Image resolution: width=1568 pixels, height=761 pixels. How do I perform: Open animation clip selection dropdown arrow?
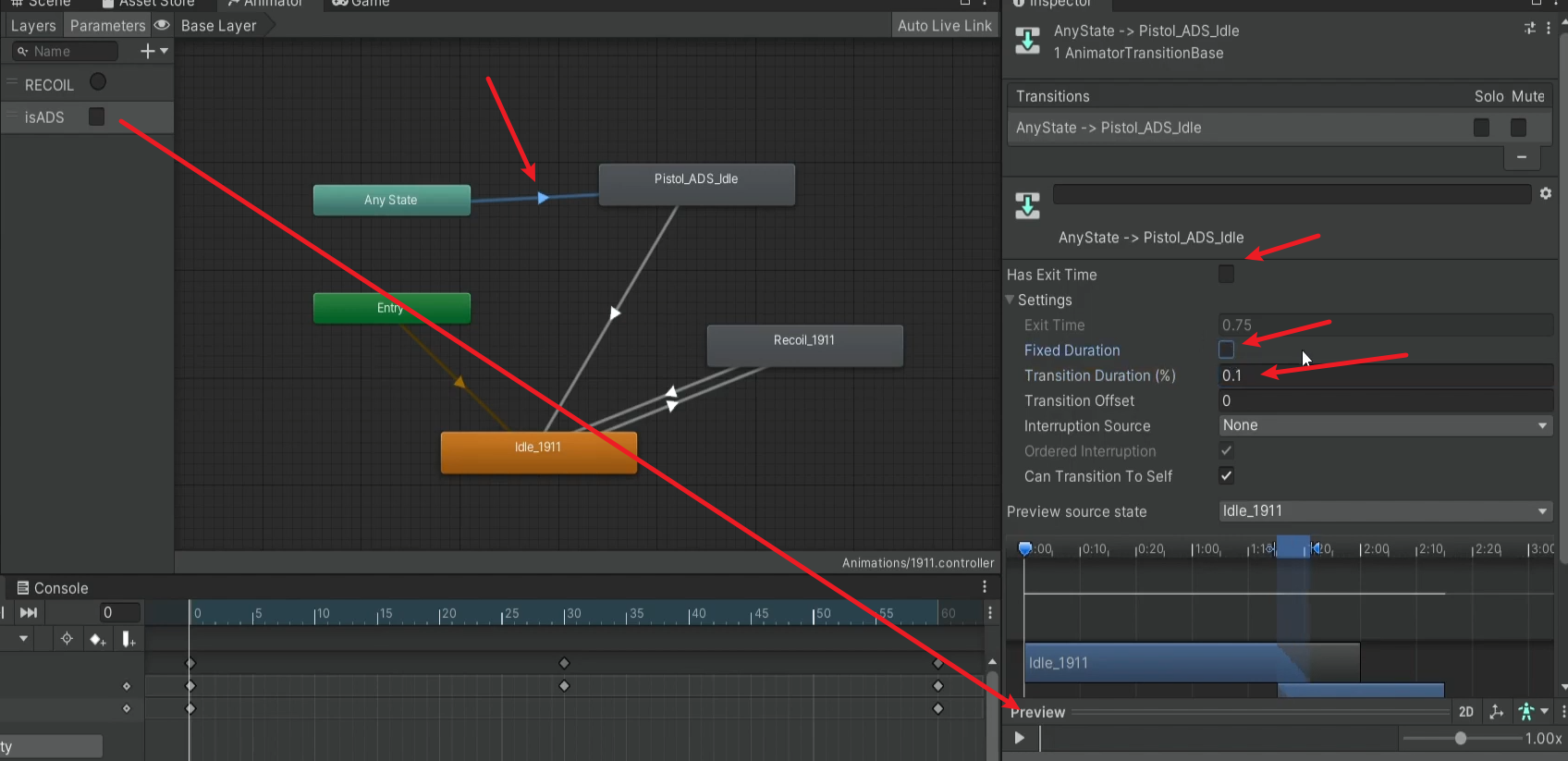click(x=23, y=638)
